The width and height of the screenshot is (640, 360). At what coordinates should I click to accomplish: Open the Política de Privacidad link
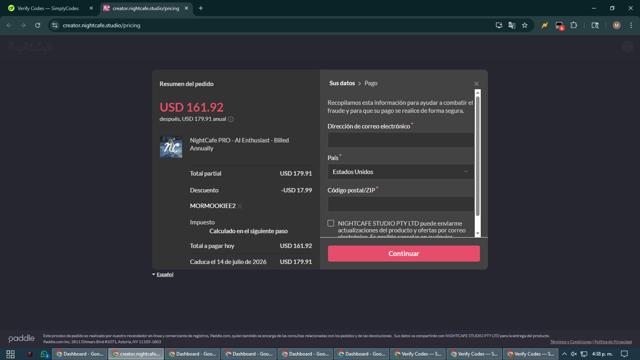click(613, 342)
